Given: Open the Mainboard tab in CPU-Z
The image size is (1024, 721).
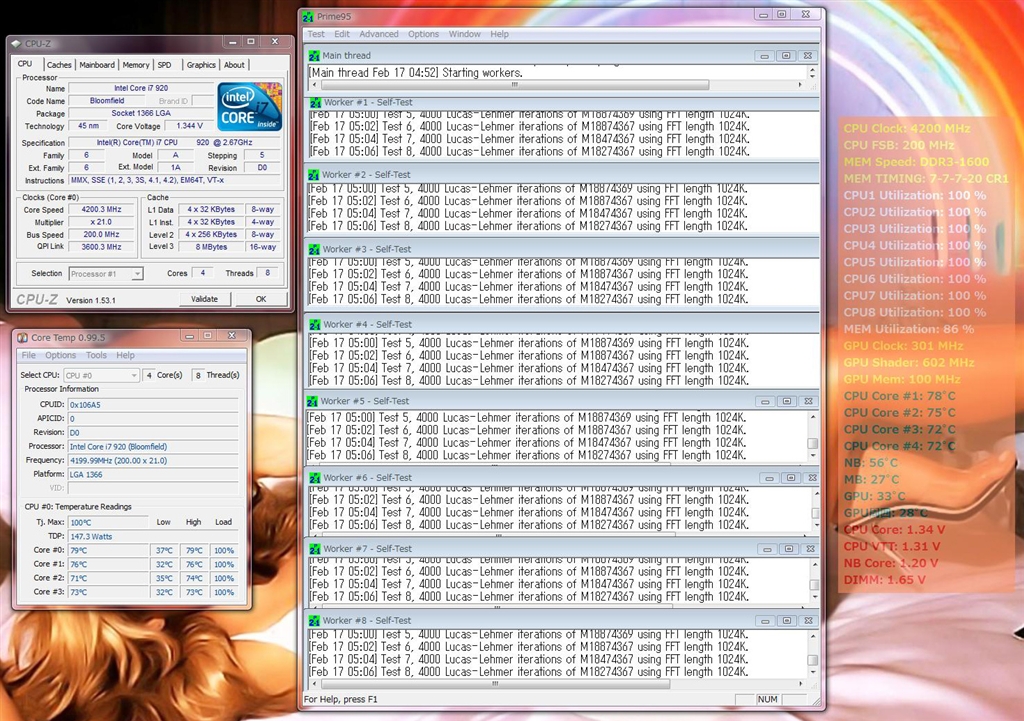Looking at the screenshot, I should 97,65.
